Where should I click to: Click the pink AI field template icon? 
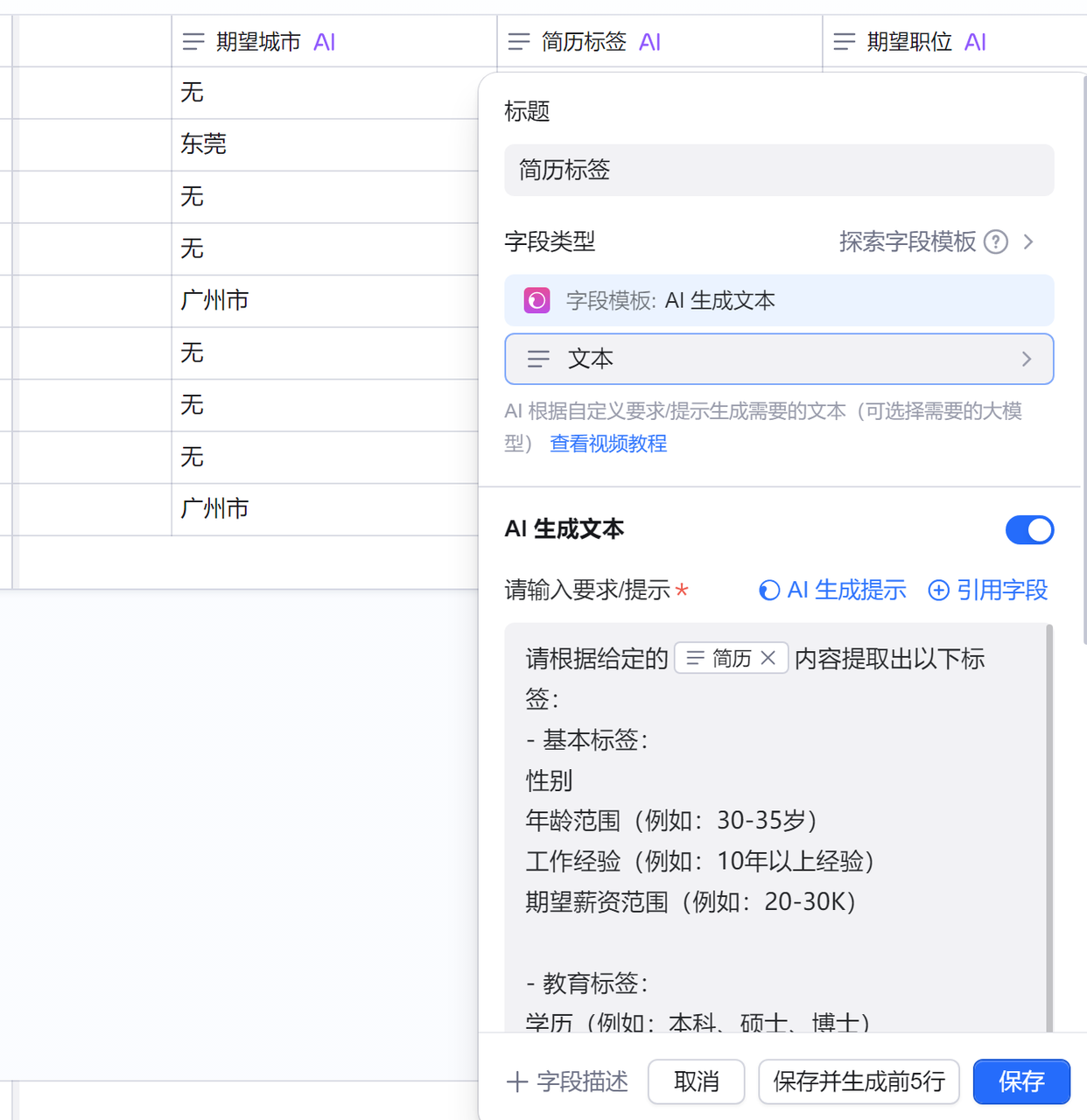[536, 301]
